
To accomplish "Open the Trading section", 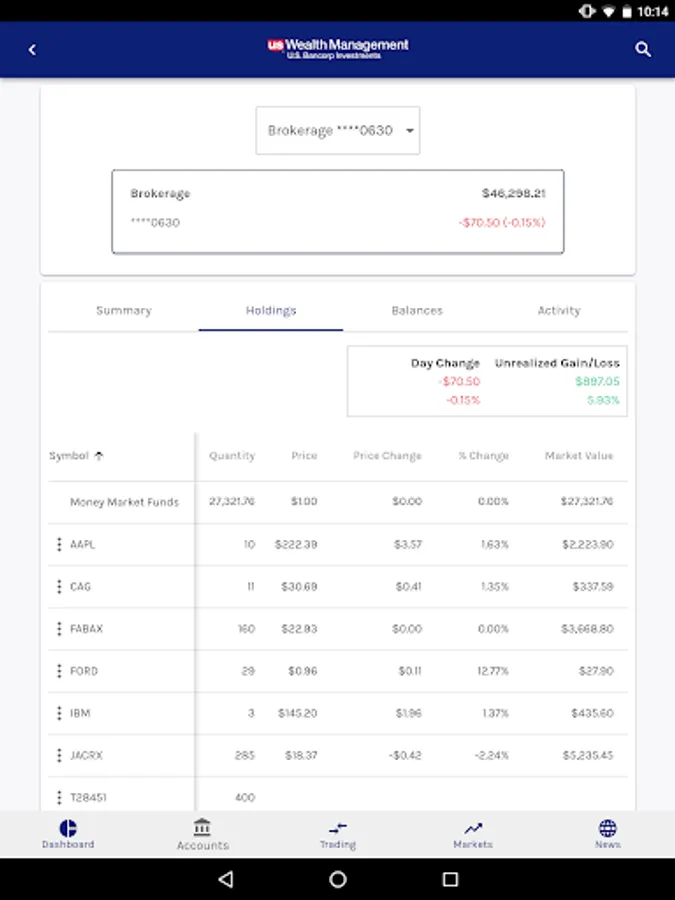I will point(338,834).
